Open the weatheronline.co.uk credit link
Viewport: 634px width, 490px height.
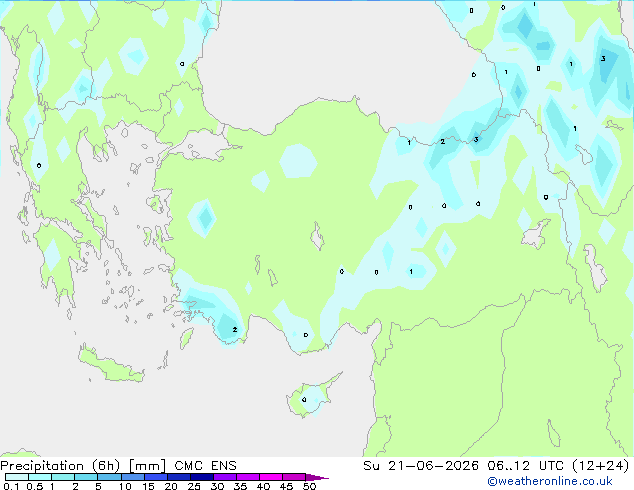(x=550, y=481)
